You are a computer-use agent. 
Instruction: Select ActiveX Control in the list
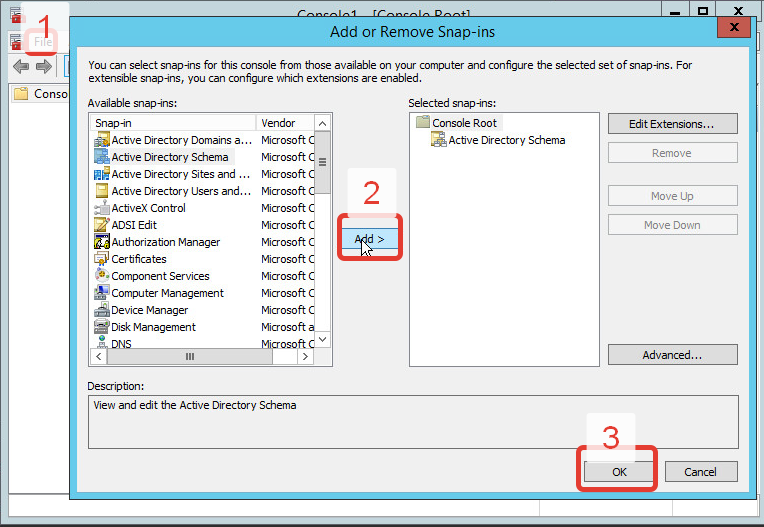tap(149, 208)
